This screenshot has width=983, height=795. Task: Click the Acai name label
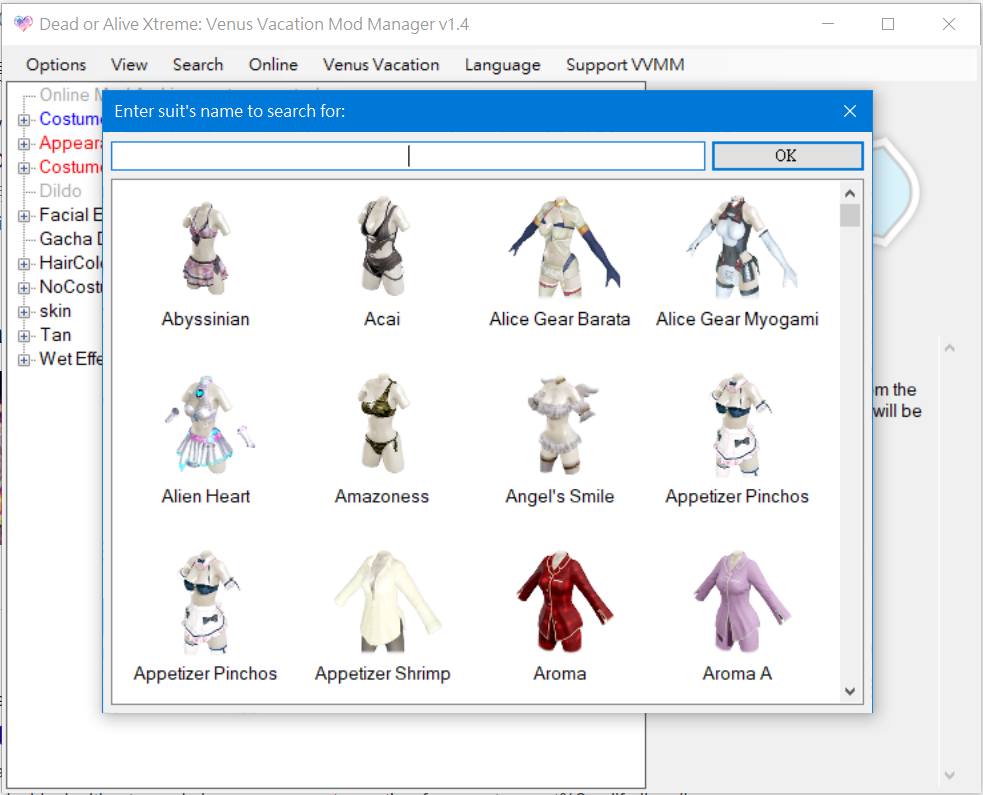coord(382,319)
